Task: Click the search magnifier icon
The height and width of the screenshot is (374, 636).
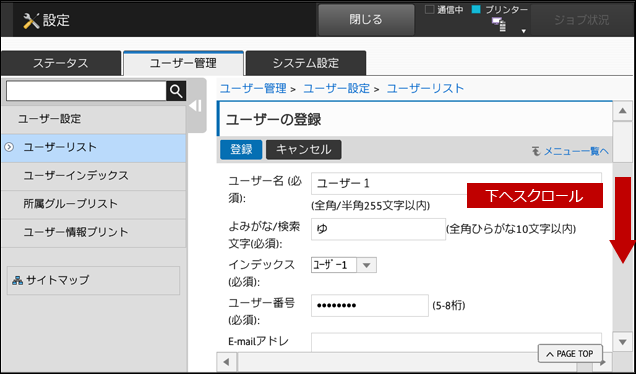Action: [x=176, y=92]
